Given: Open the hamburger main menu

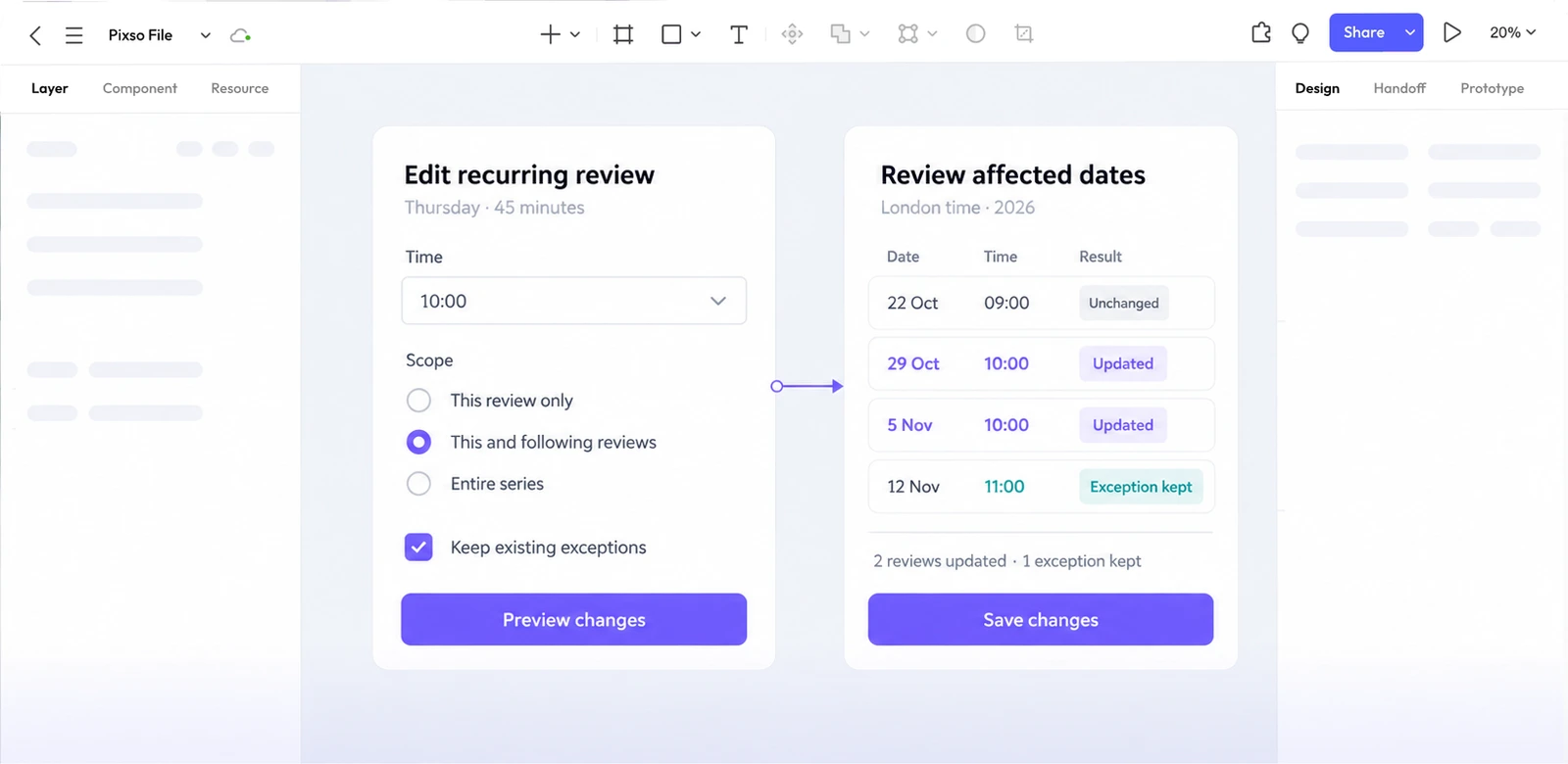Looking at the screenshot, I should pos(73,35).
